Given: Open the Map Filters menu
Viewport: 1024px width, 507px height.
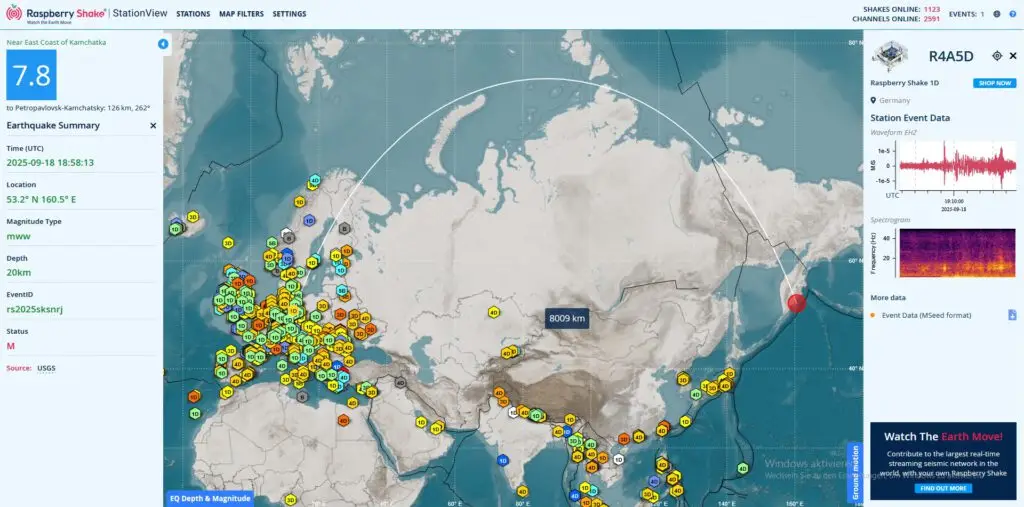Looking at the screenshot, I should (x=241, y=14).
